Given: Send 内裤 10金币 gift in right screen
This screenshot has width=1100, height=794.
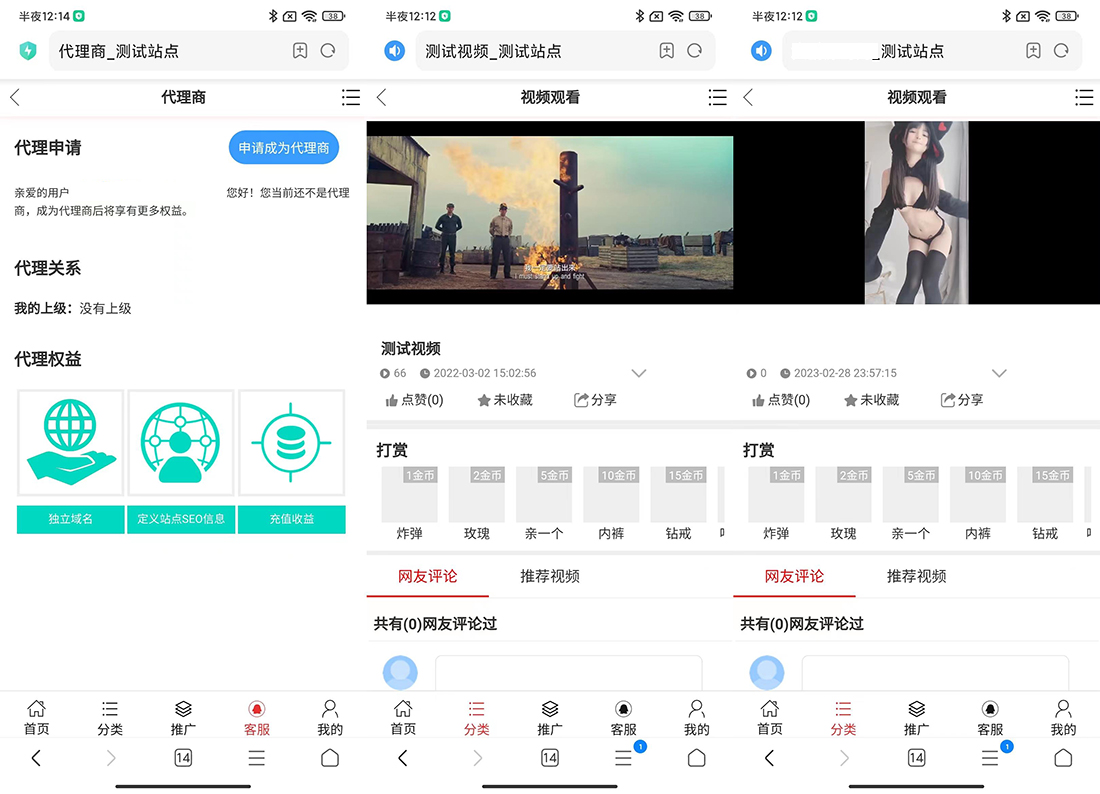Looking at the screenshot, I should click(x=978, y=504).
